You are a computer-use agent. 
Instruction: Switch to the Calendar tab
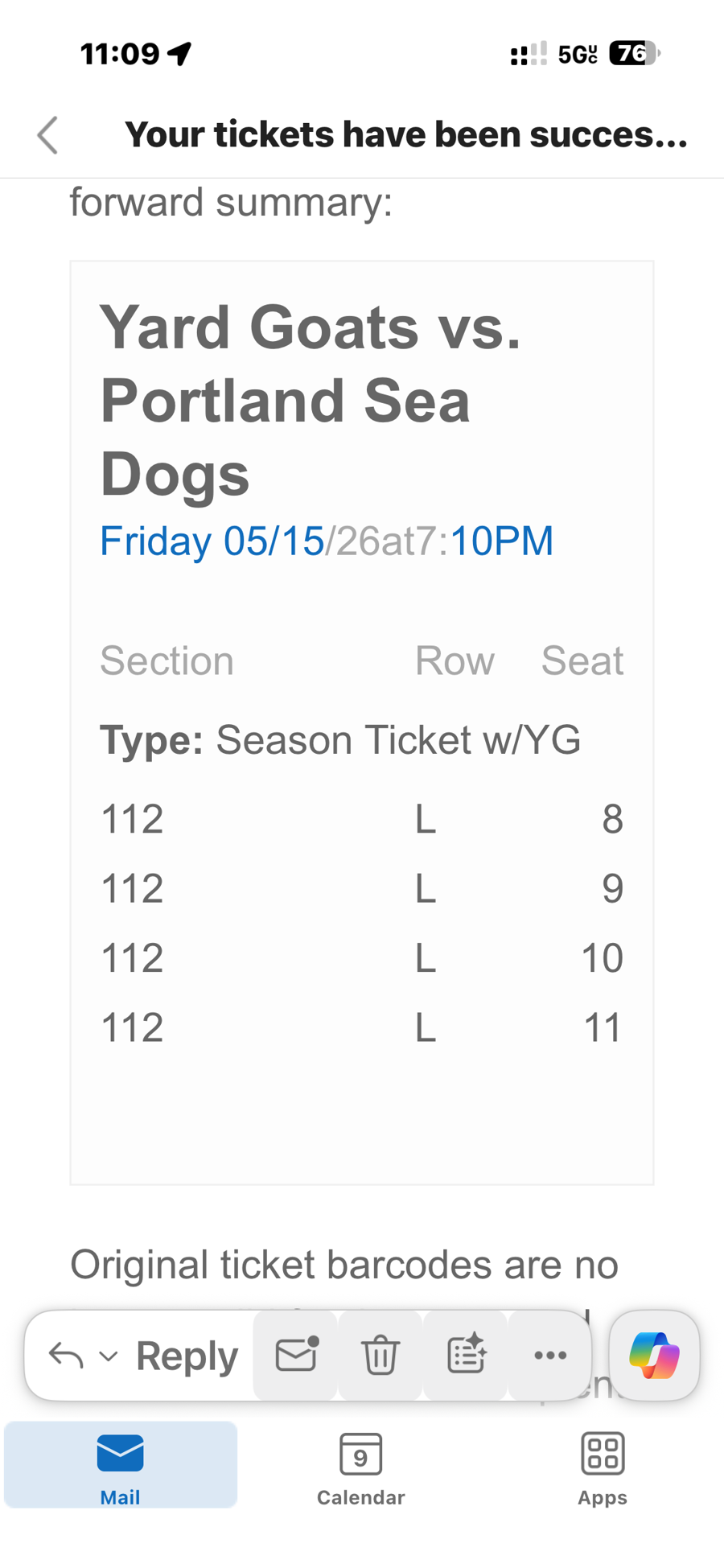coord(360,1467)
